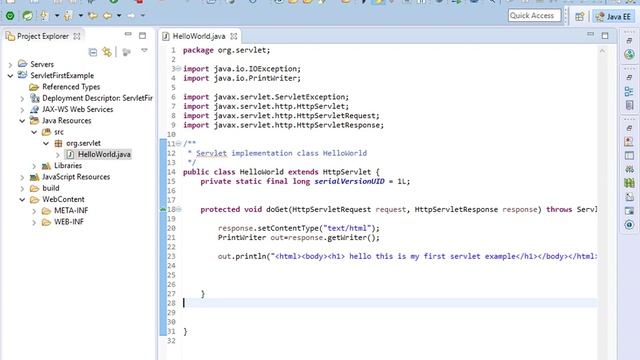Close the Project Explorer view tab

(x=77, y=36)
